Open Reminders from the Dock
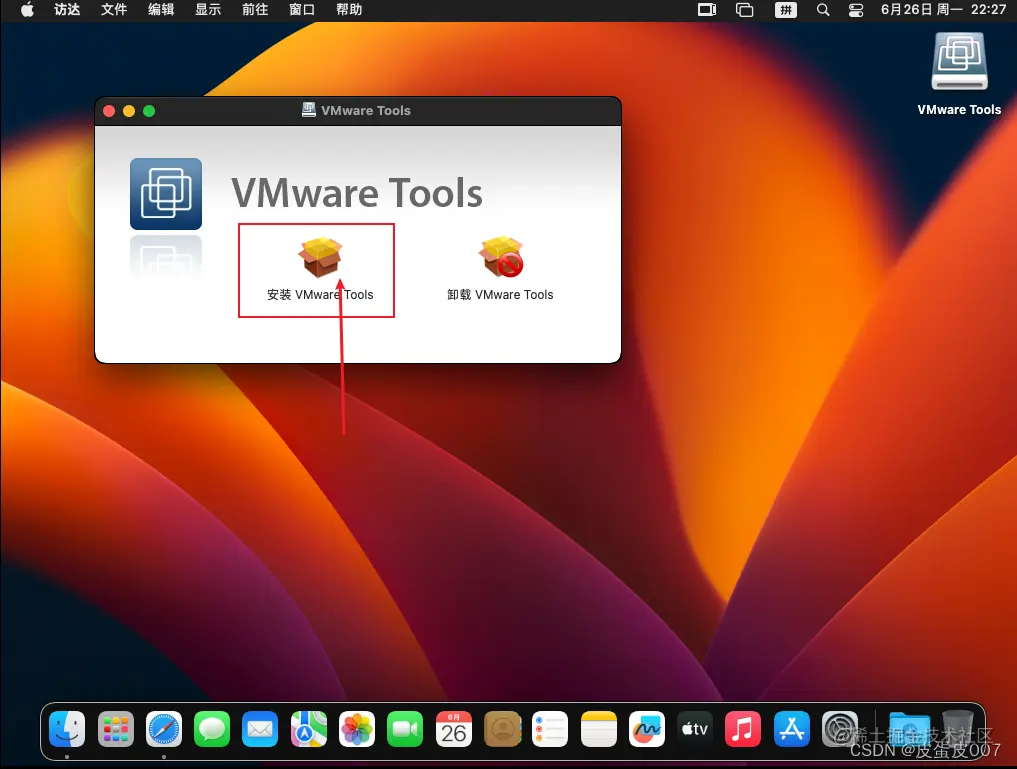The image size is (1017, 769). point(550,729)
